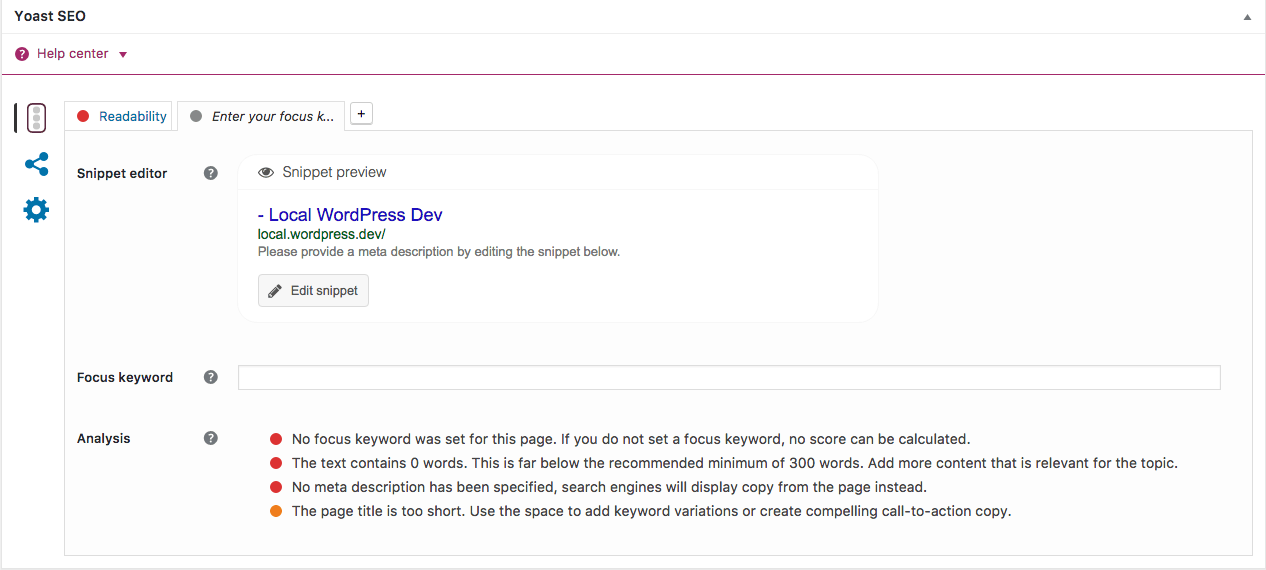The height and width of the screenshot is (570, 1266).
Task: Click the Snippet preview eye icon
Action: tap(266, 172)
